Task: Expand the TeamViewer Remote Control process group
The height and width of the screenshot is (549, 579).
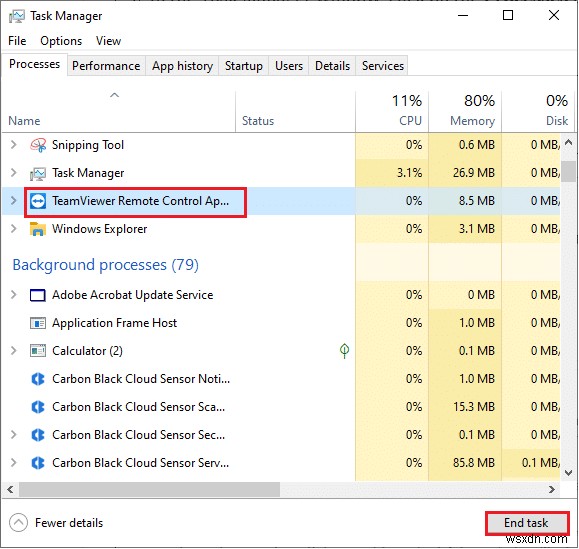Action: click(x=14, y=201)
